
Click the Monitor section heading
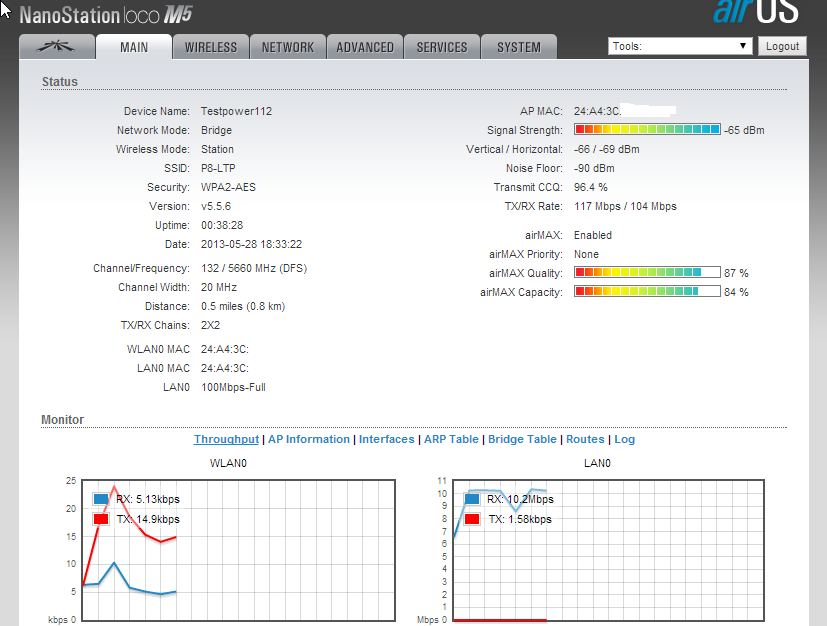point(63,420)
